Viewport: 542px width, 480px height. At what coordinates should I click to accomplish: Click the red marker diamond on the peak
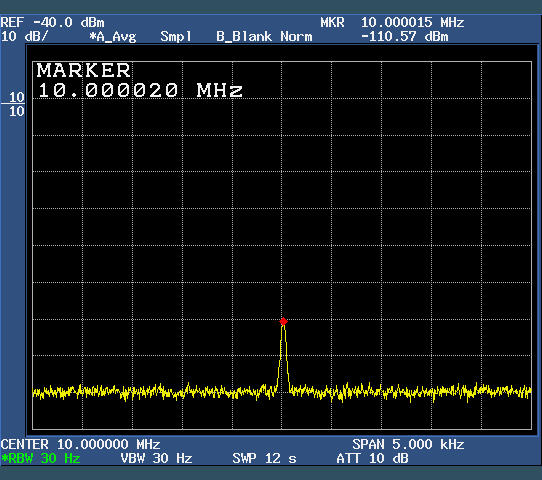[283, 321]
